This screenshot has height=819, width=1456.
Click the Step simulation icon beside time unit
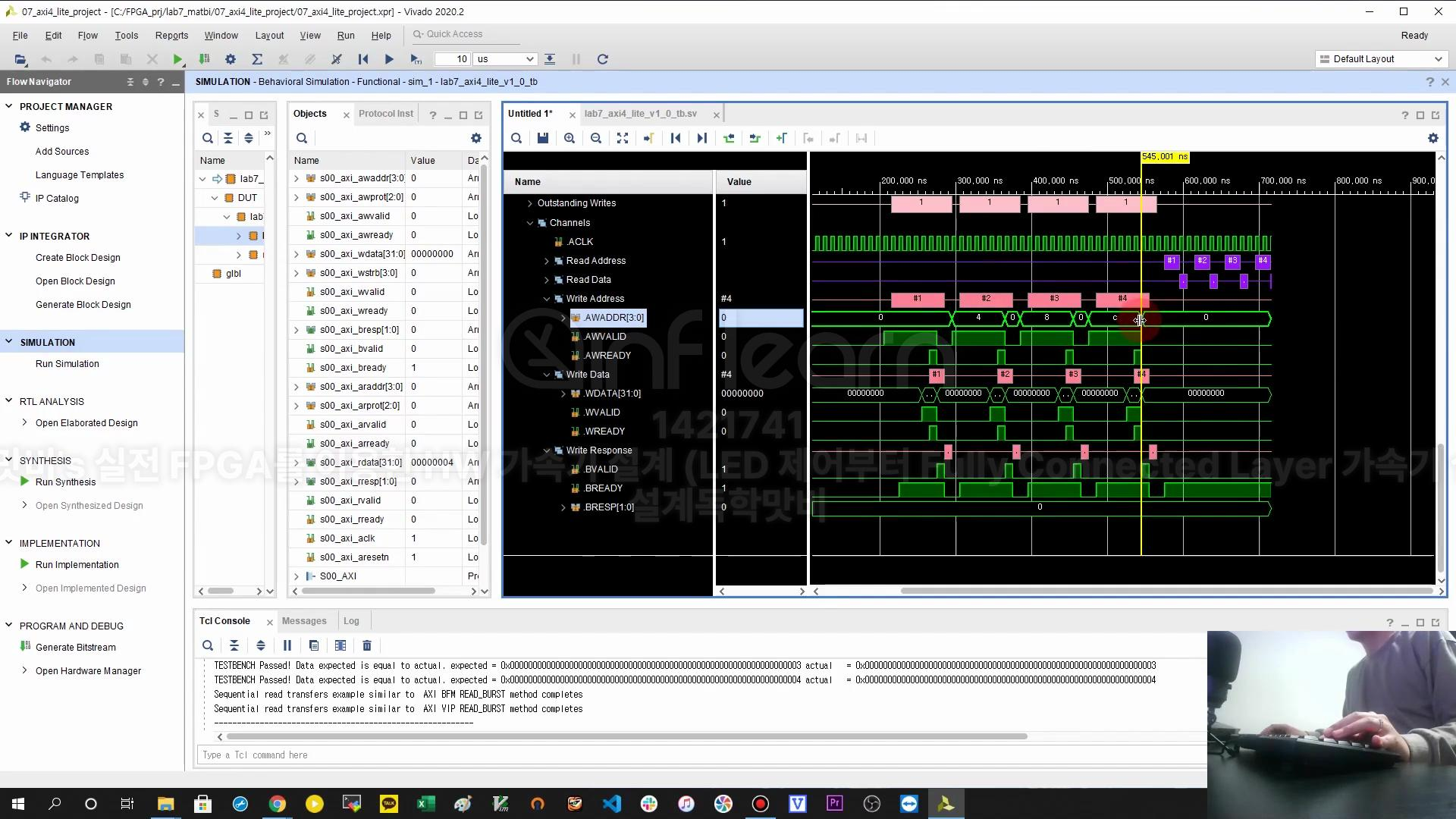click(550, 59)
